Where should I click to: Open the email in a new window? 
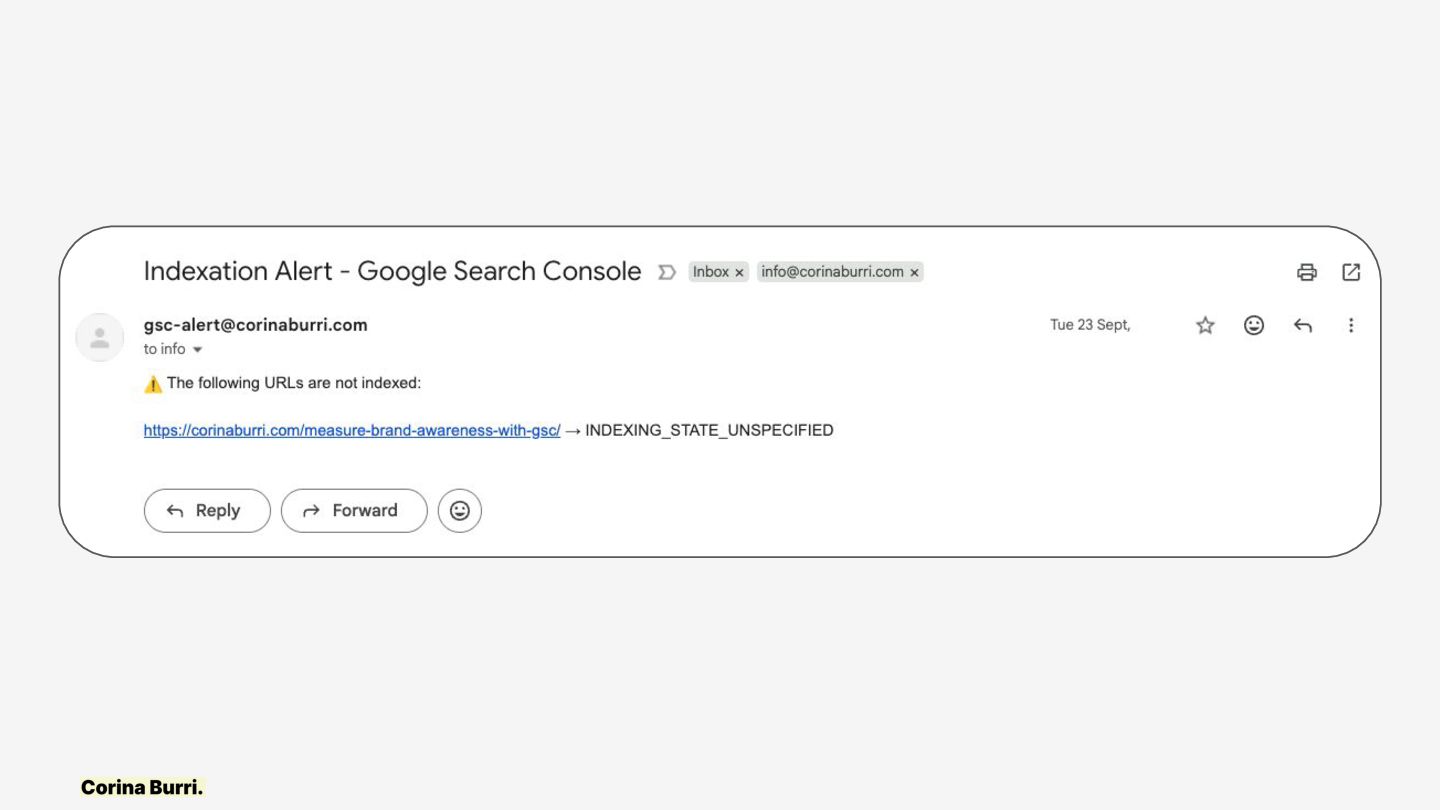coord(1351,272)
